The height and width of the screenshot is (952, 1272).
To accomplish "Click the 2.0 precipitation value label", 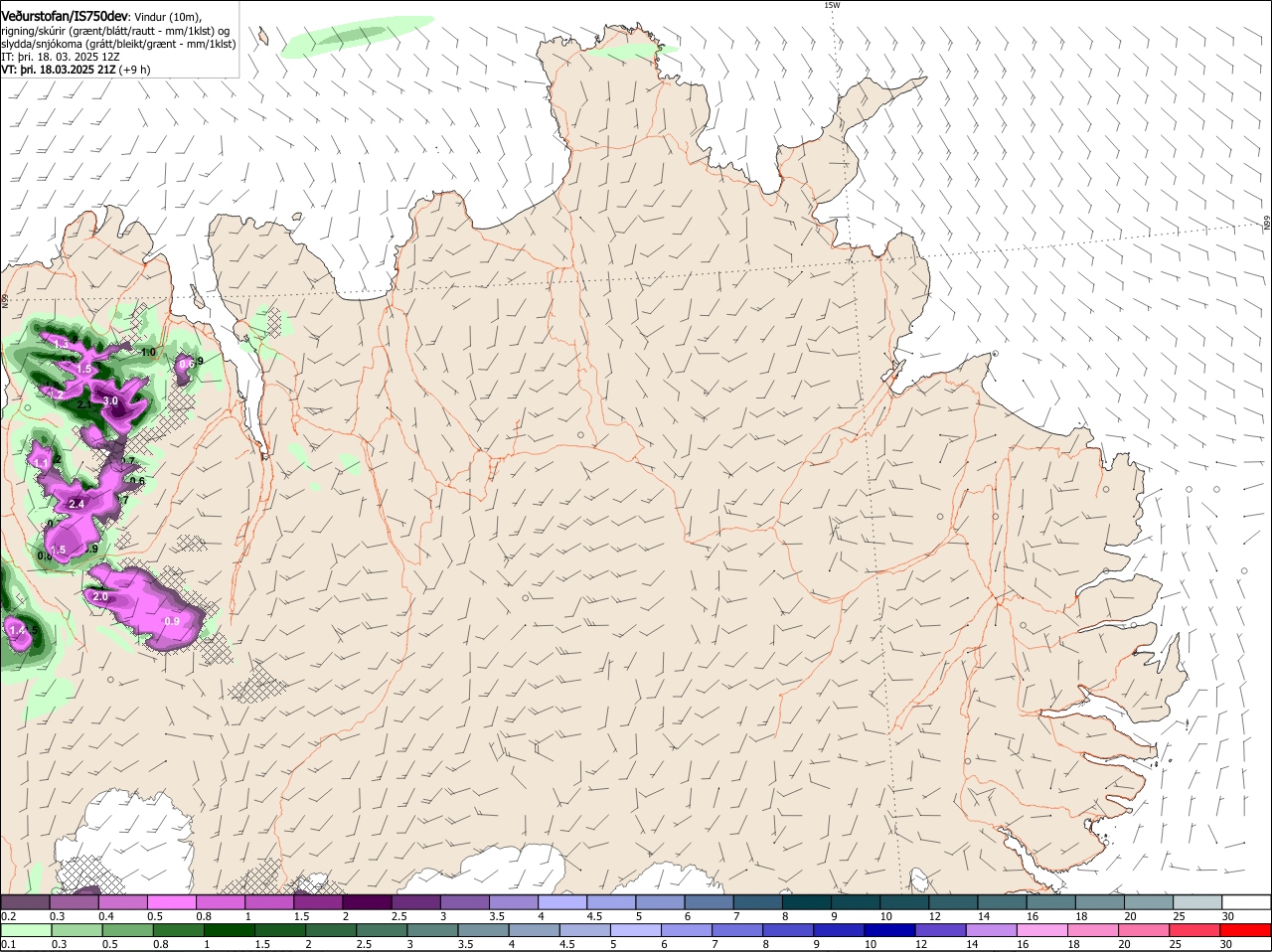I will (x=99, y=596).
